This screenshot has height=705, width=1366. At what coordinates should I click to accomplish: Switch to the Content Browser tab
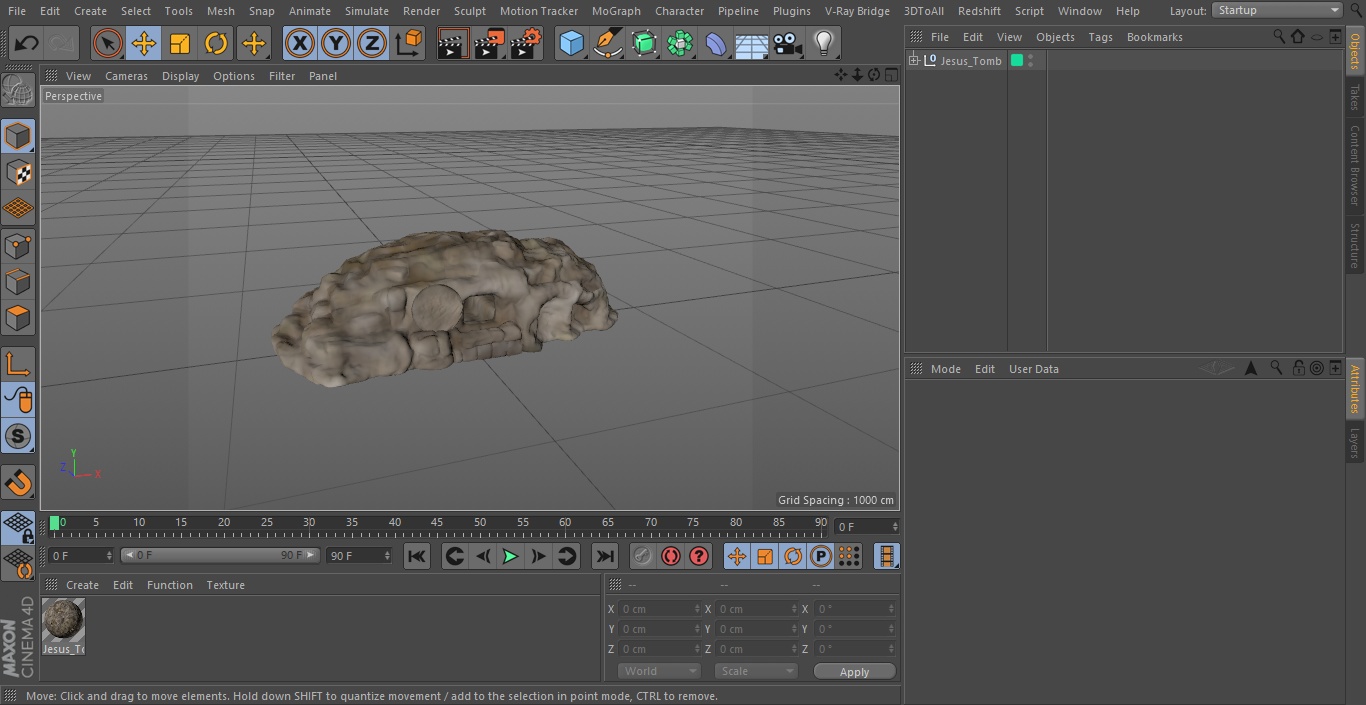pyautogui.click(x=1355, y=165)
